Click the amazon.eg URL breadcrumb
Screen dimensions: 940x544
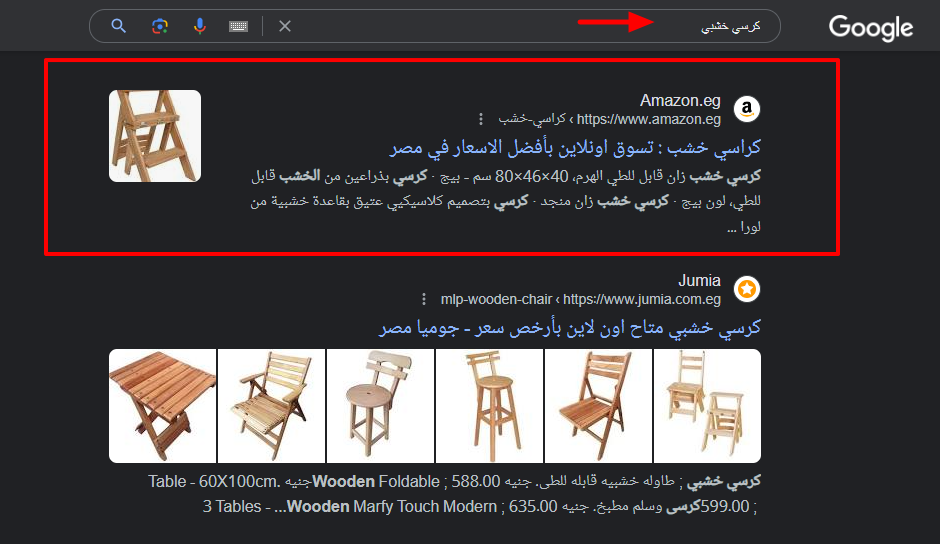(x=609, y=119)
